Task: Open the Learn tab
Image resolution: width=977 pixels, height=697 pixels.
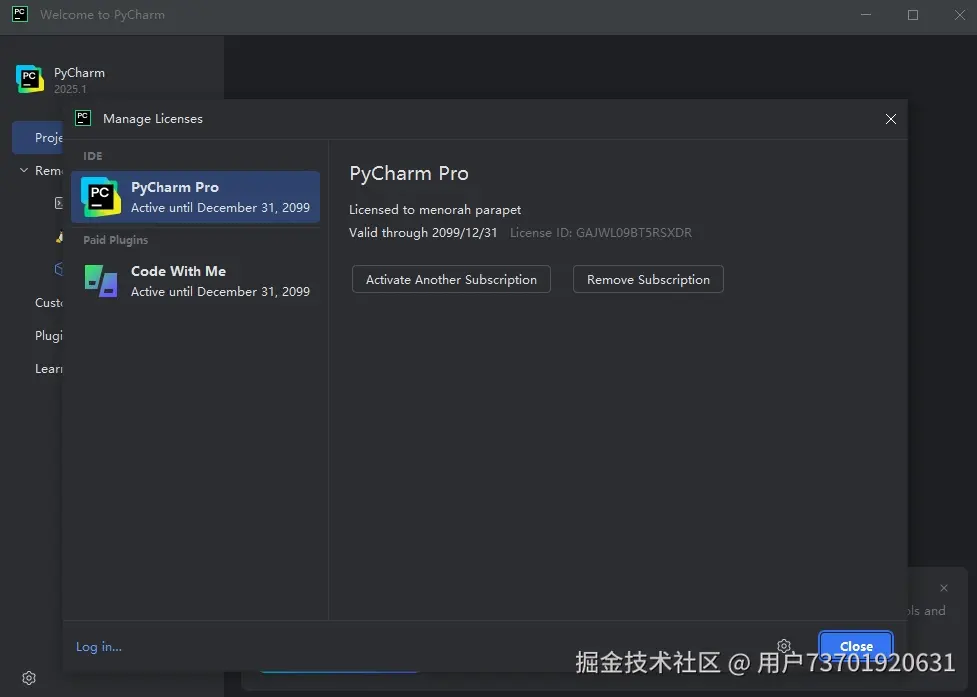Action: coord(49,368)
